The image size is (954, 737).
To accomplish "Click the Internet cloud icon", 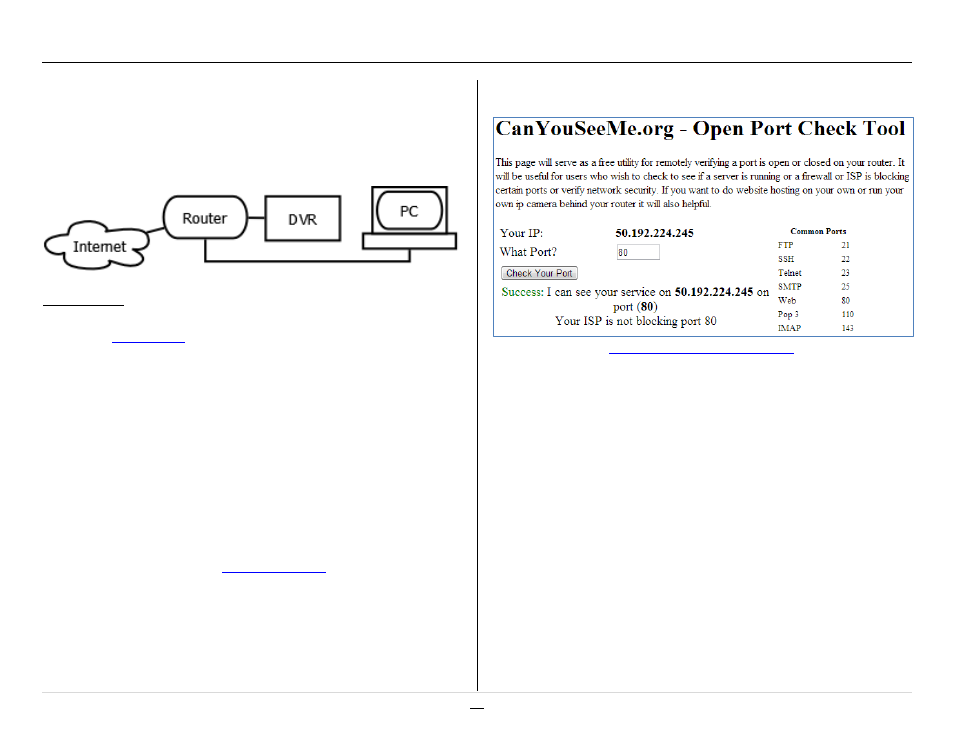I will [97, 245].
